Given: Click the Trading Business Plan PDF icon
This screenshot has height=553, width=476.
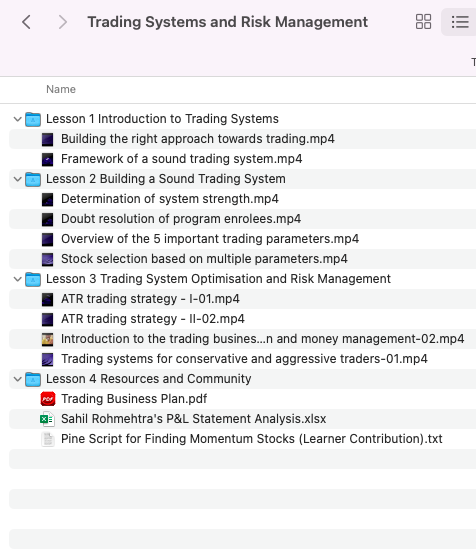Looking at the screenshot, I should [48, 399].
